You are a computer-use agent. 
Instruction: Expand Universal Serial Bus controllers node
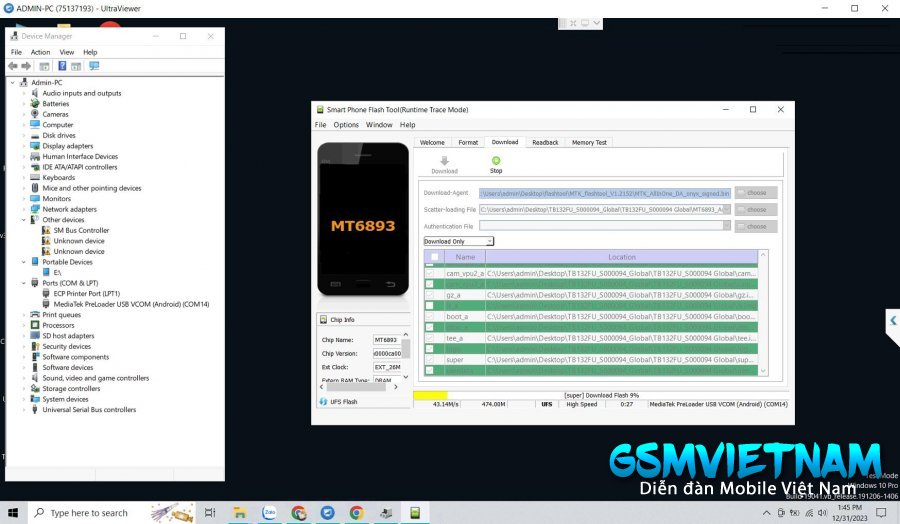click(24, 410)
